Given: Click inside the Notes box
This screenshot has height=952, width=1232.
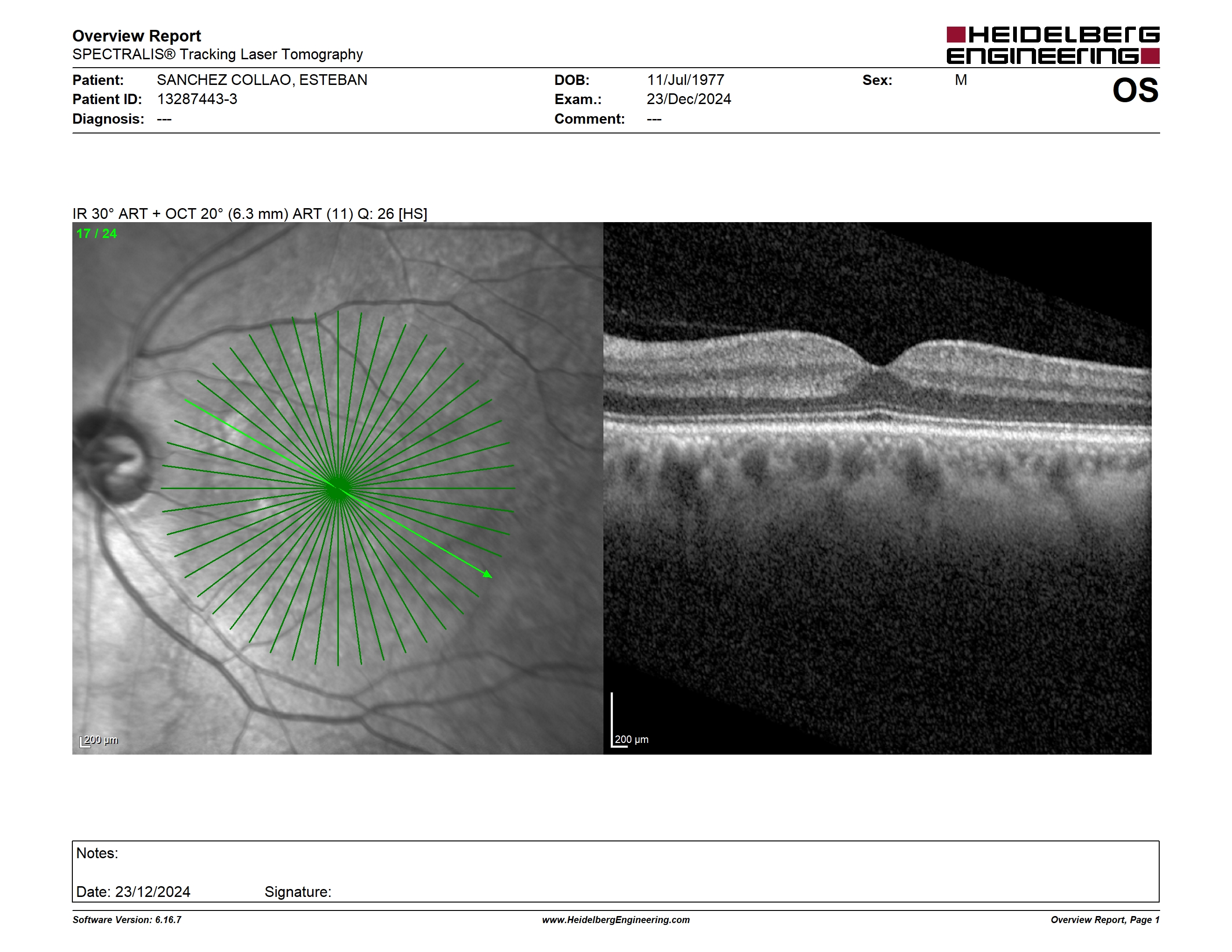Looking at the screenshot, I should coord(616,871).
